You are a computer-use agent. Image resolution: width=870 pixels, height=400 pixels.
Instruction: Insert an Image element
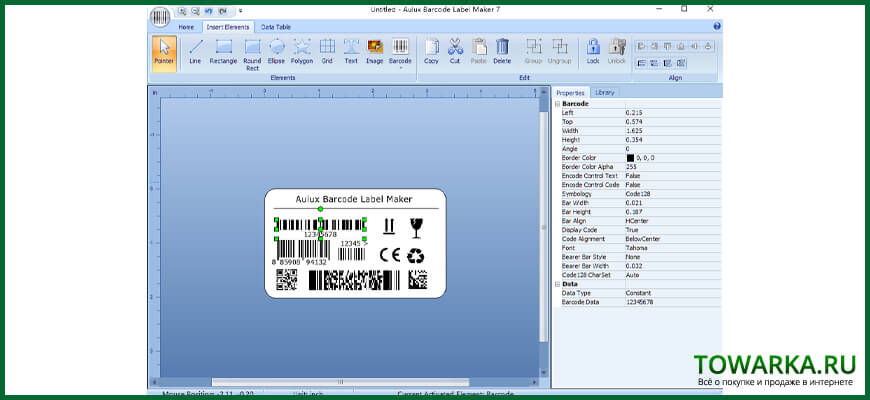point(375,52)
